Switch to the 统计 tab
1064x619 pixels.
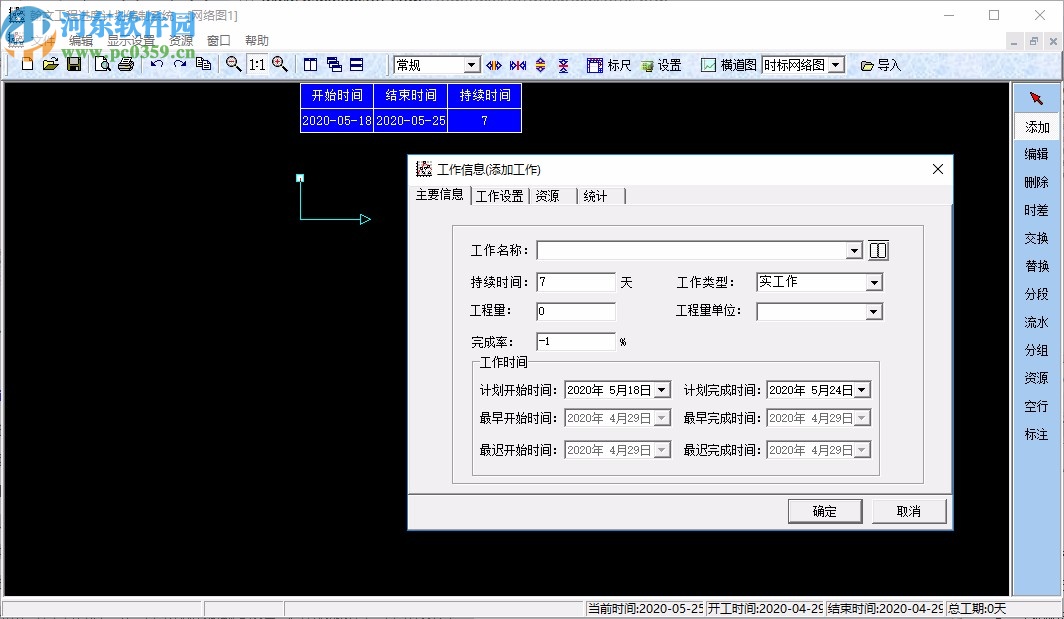596,196
